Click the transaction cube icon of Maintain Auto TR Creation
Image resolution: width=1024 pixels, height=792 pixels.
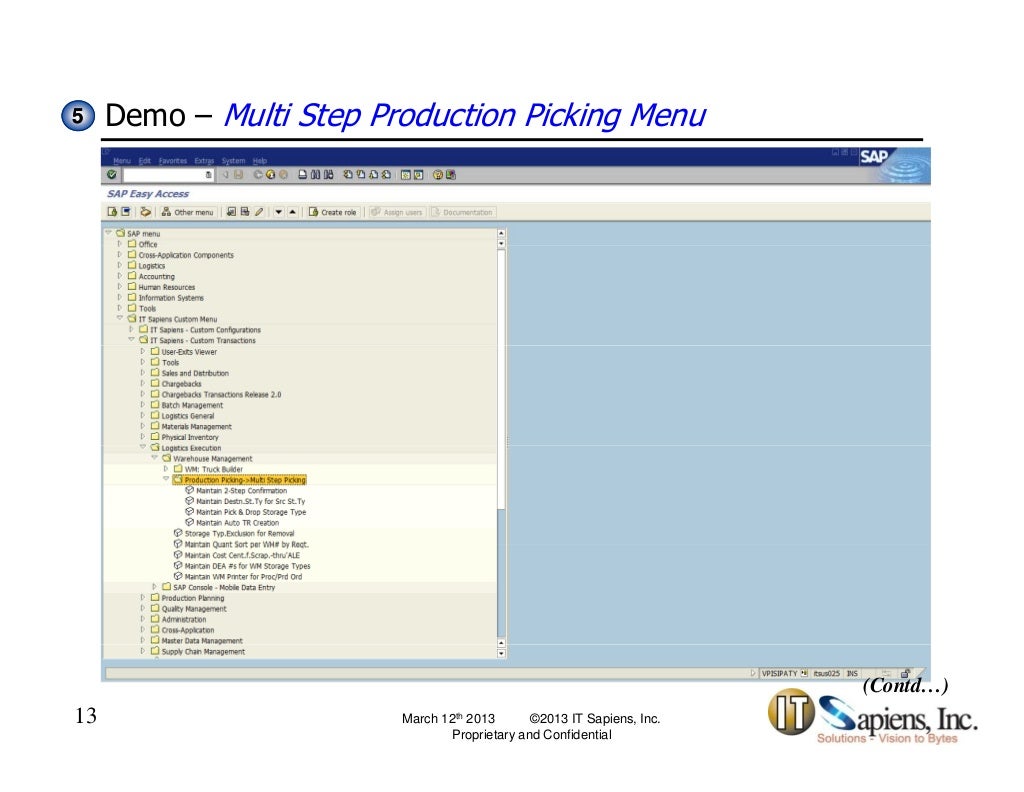(189, 522)
